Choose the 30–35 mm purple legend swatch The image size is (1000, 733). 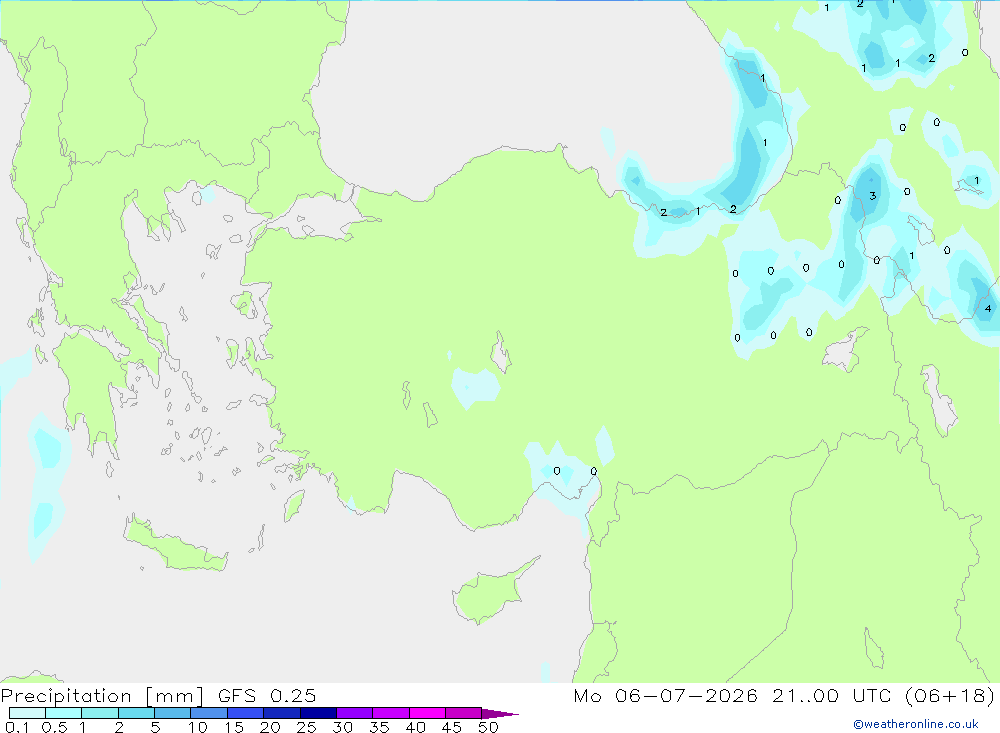tap(355, 713)
